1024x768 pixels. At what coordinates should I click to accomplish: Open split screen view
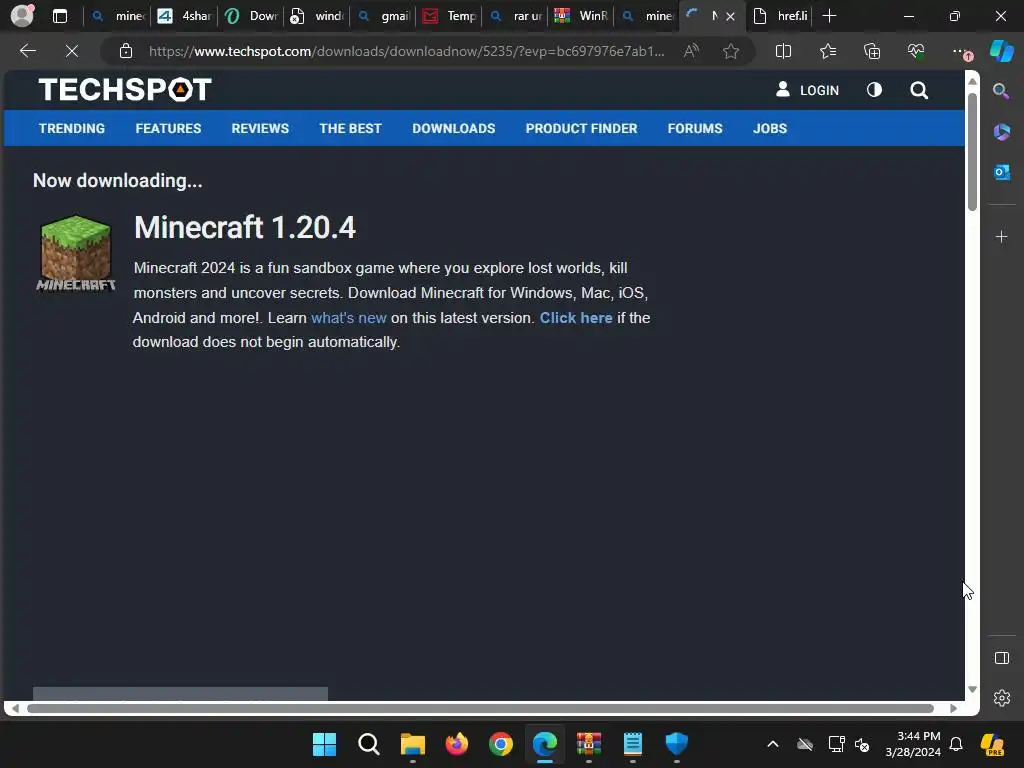[x=783, y=51]
